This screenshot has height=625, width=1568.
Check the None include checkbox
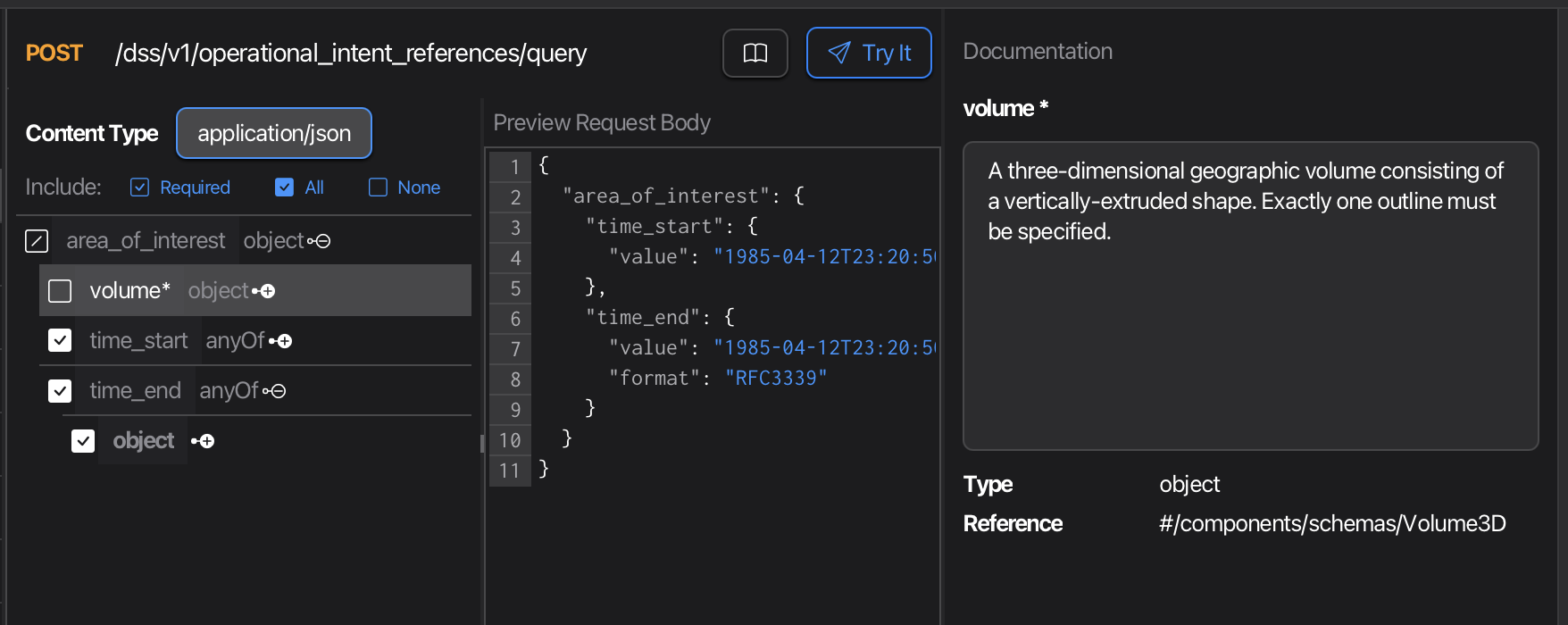[379, 187]
